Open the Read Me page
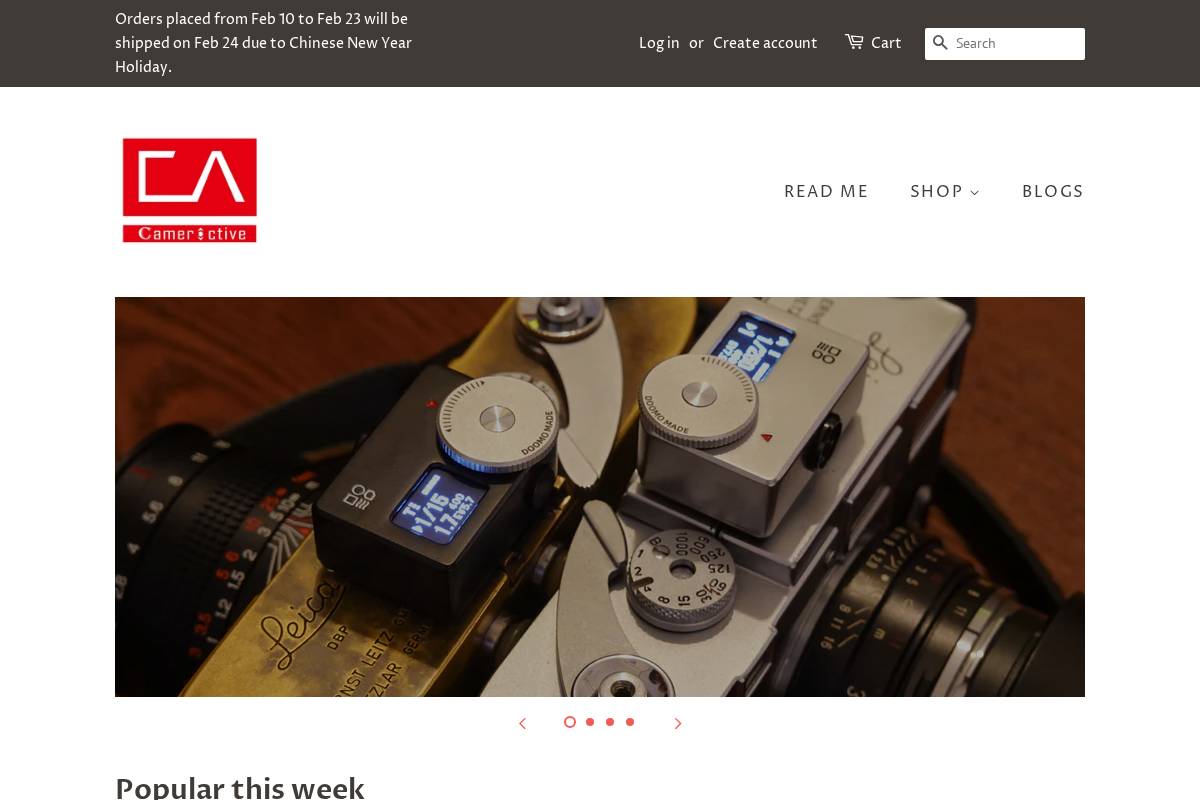 click(826, 192)
